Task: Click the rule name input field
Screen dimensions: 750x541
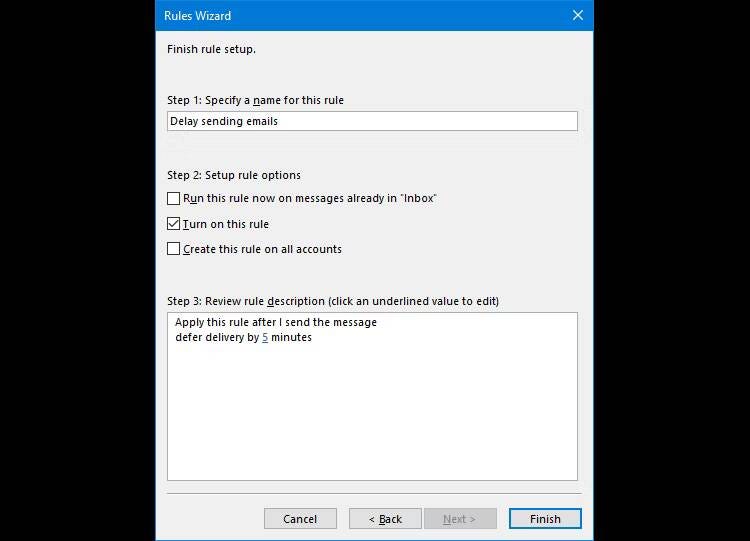Action: coord(372,121)
